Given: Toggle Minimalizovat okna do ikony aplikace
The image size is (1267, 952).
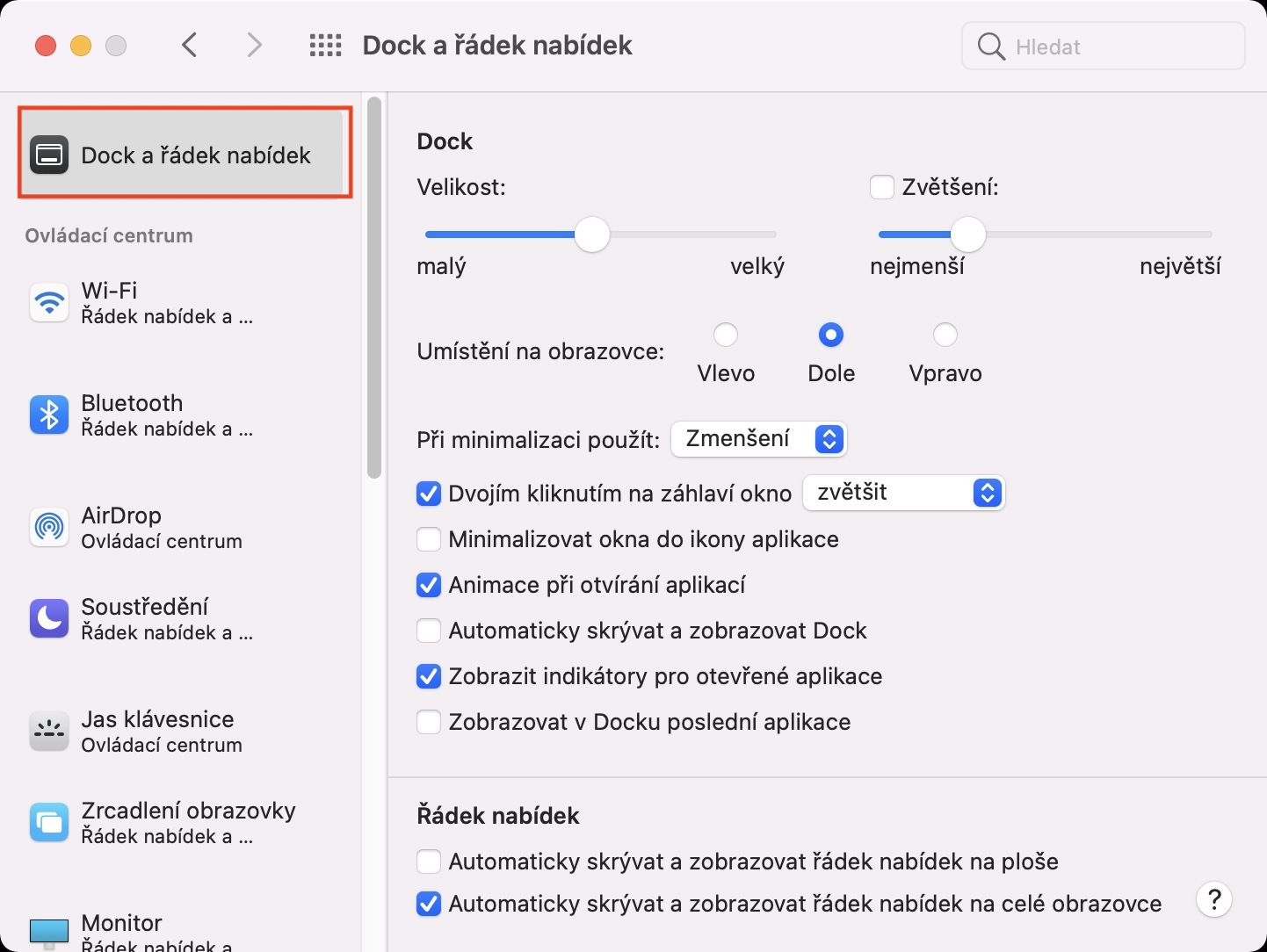Looking at the screenshot, I should pos(429,539).
